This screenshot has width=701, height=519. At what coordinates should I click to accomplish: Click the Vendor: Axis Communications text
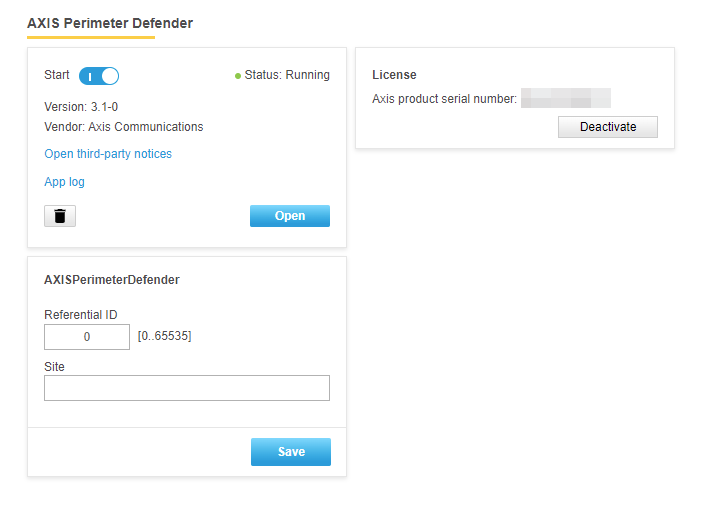coord(124,127)
